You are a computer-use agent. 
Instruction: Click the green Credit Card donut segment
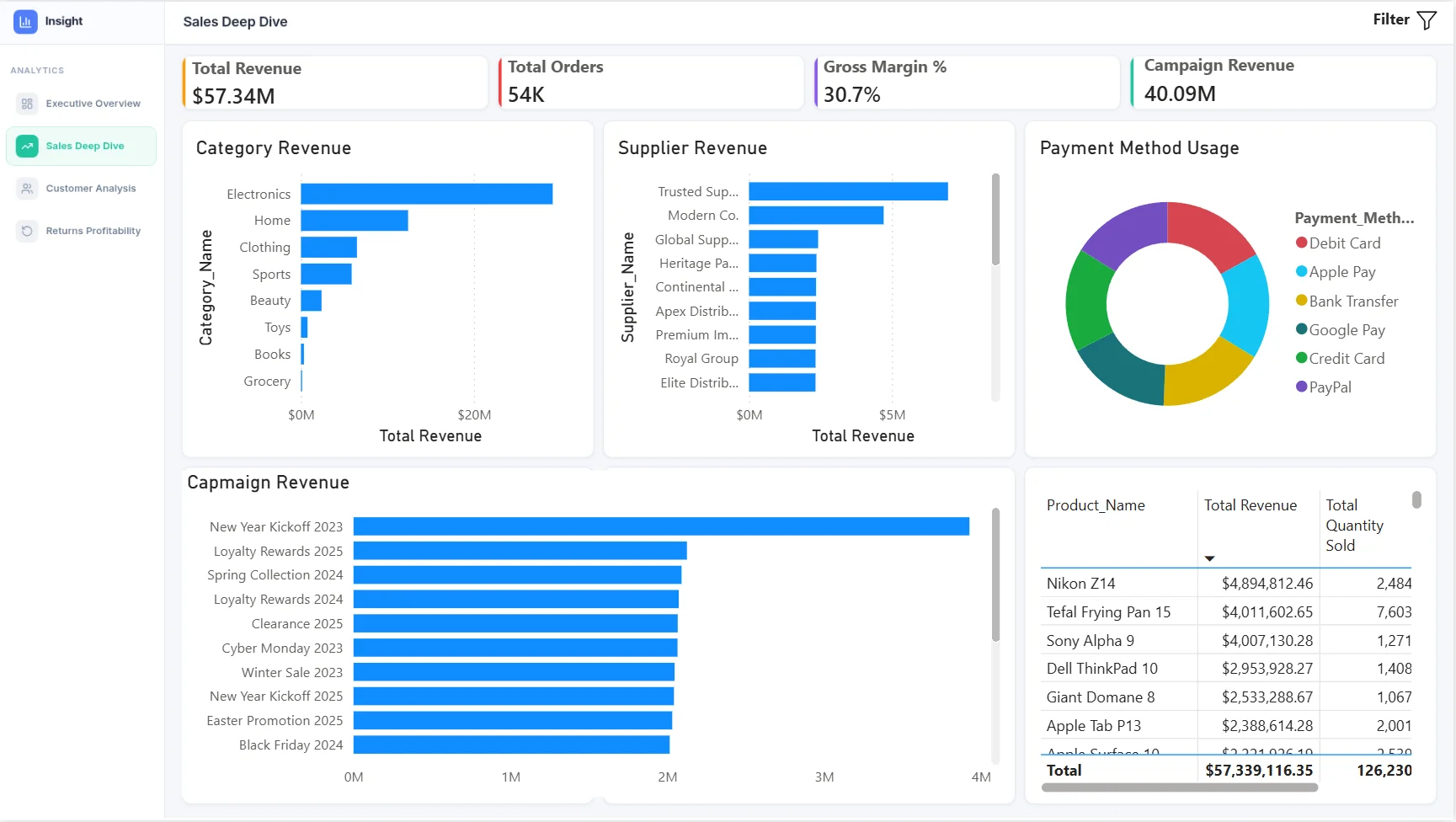point(1087,302)
